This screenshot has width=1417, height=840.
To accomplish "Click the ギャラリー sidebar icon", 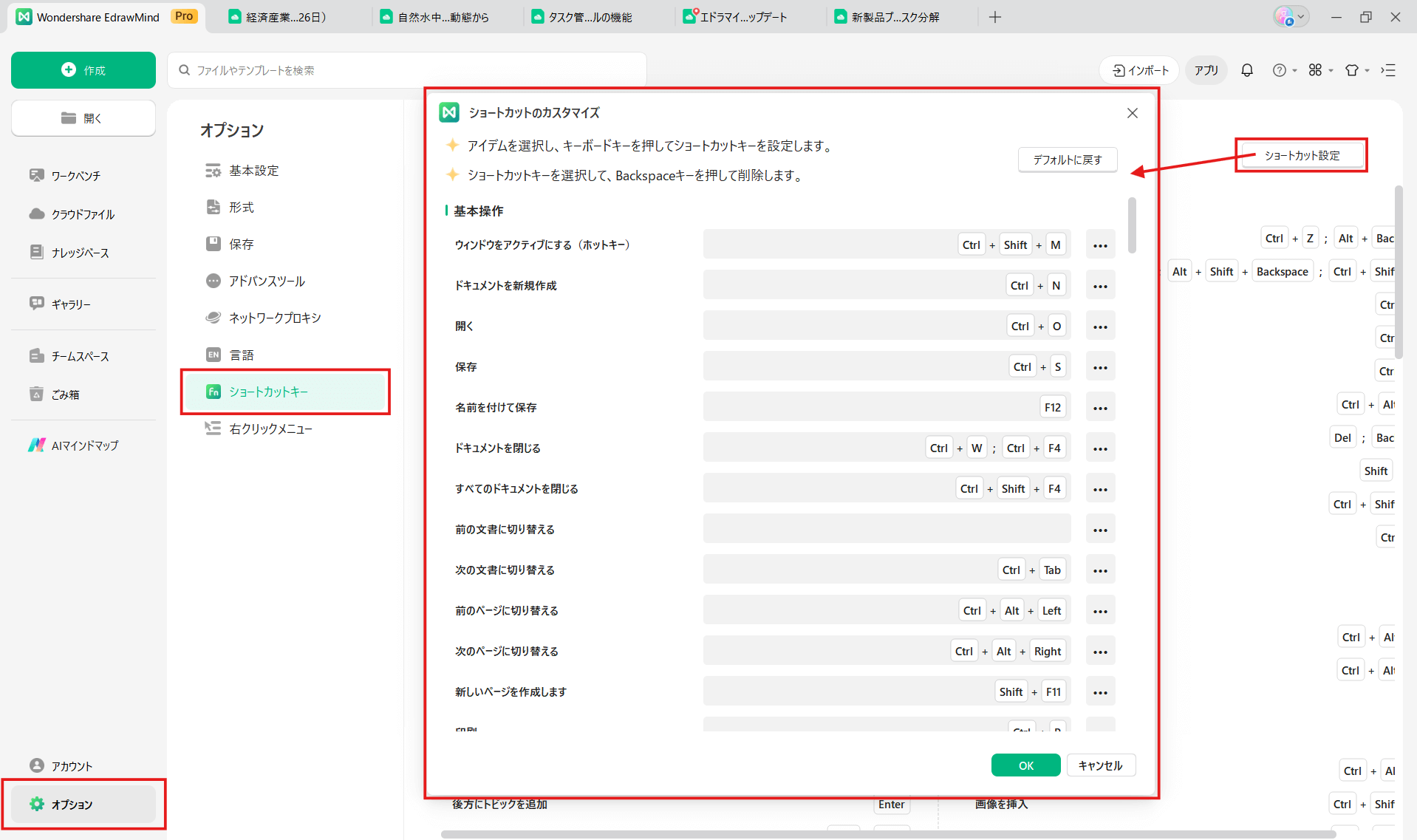I will 36,304.
